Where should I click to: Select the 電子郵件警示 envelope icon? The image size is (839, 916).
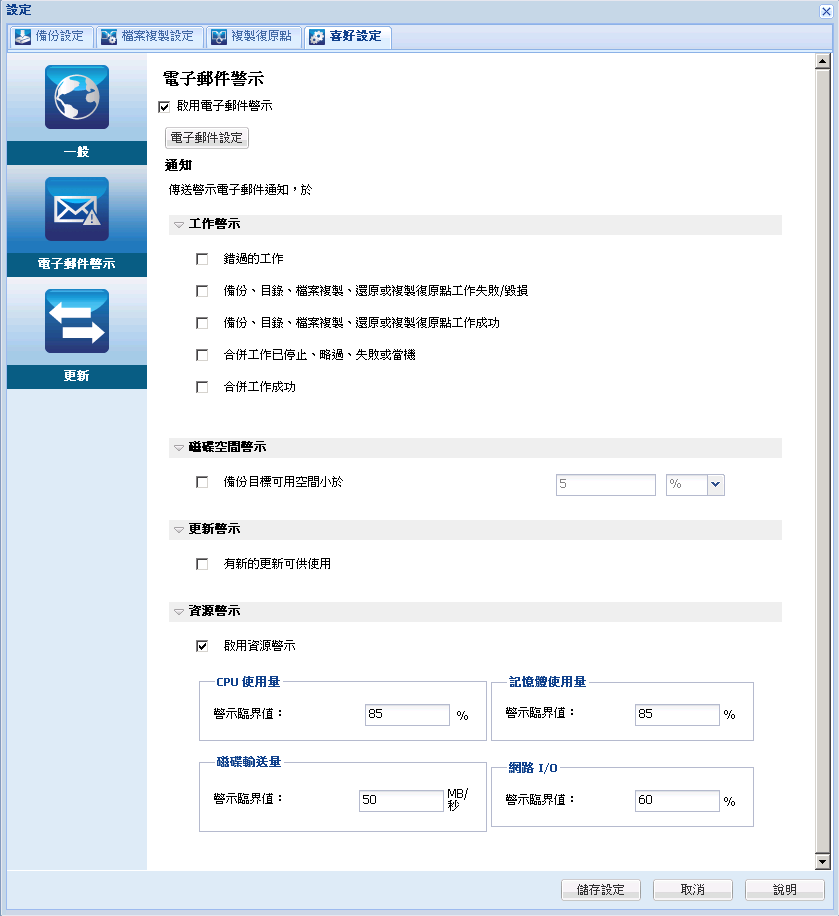[x=77, y=209]
